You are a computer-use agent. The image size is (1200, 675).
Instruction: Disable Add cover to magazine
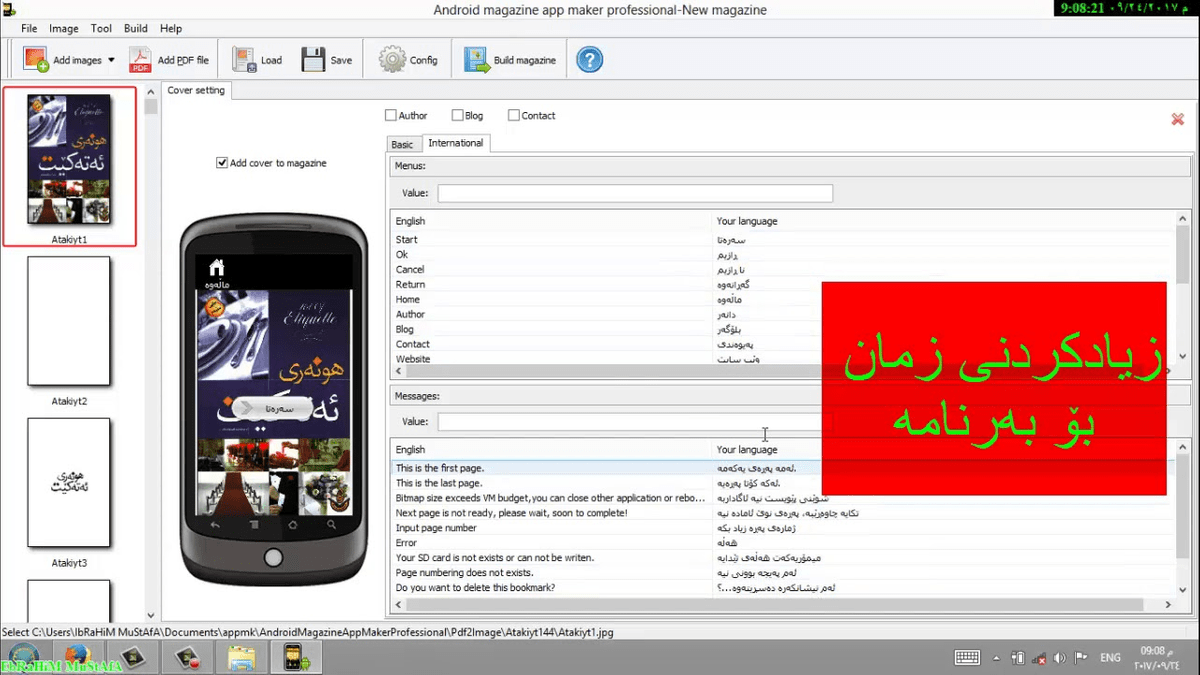pos(221,162)
